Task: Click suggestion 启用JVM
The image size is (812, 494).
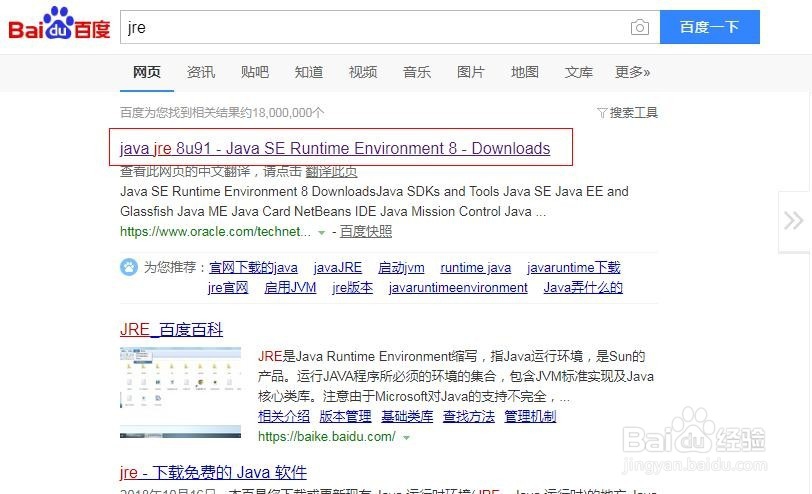Action: pos(290,287)
